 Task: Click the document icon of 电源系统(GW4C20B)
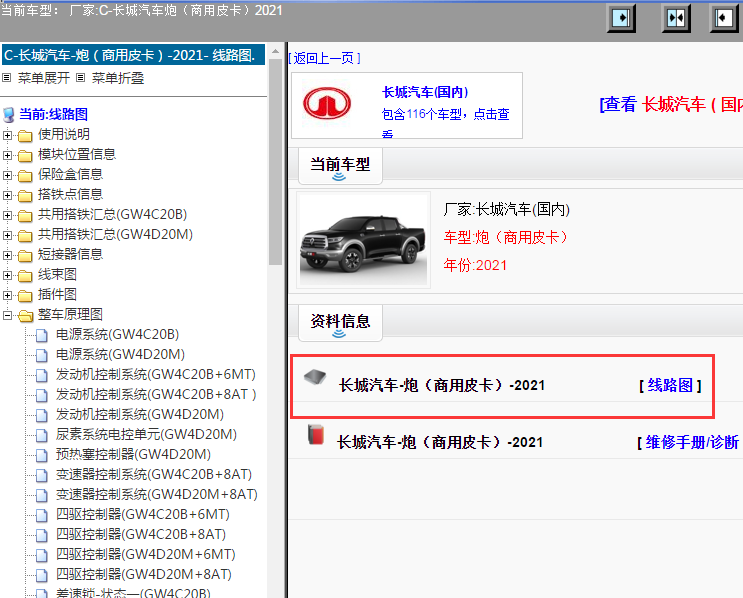(42, 335)
